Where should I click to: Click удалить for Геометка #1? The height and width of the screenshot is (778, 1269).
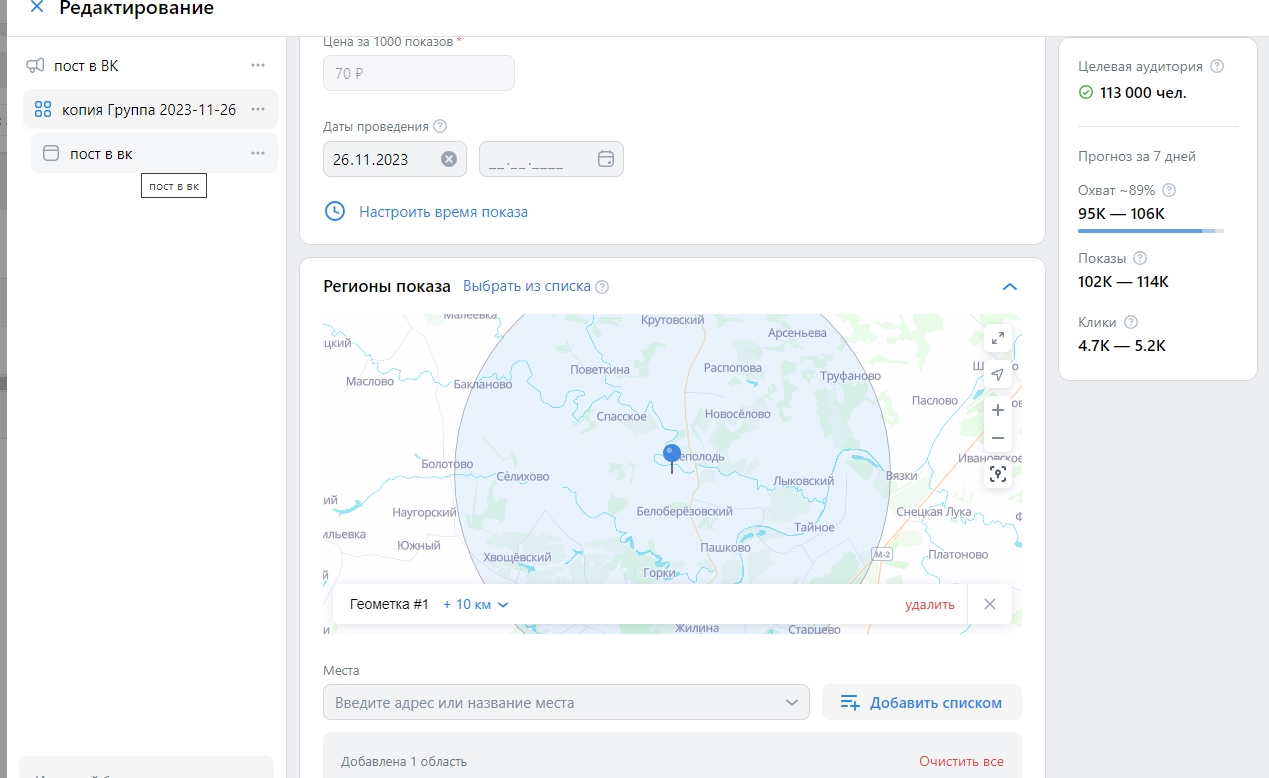pos(930,604)
